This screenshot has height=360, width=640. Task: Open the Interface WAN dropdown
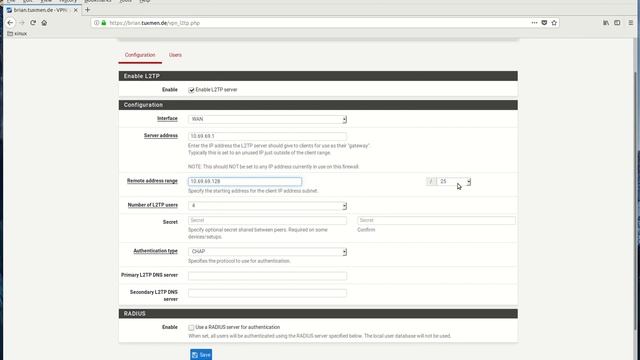267,119
